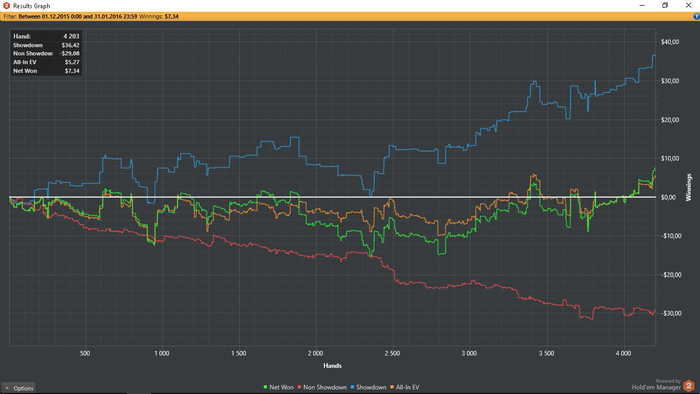The image size is (700, 394).
Task: Click the -$10,00 y-axis label
Action: [x=671, y=236]
